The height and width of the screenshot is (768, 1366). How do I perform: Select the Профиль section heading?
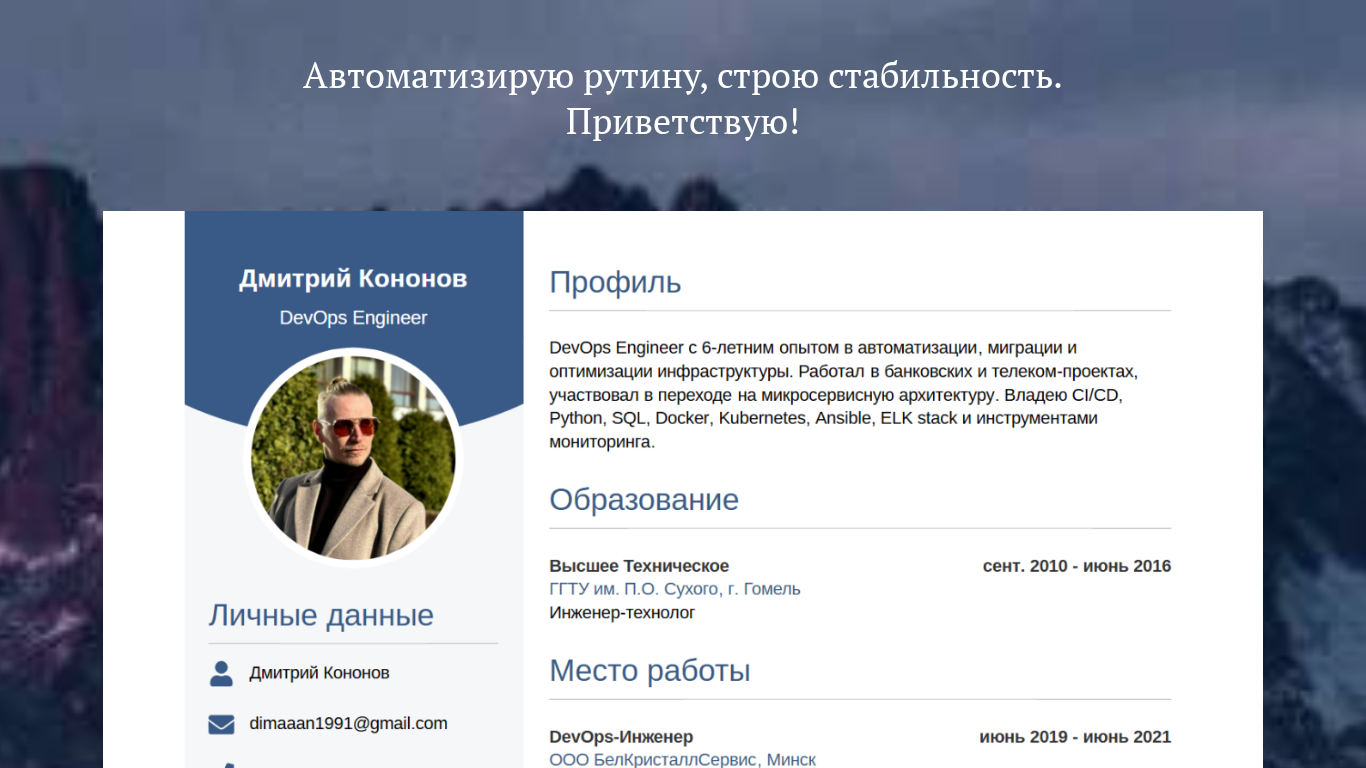point(615,283)
